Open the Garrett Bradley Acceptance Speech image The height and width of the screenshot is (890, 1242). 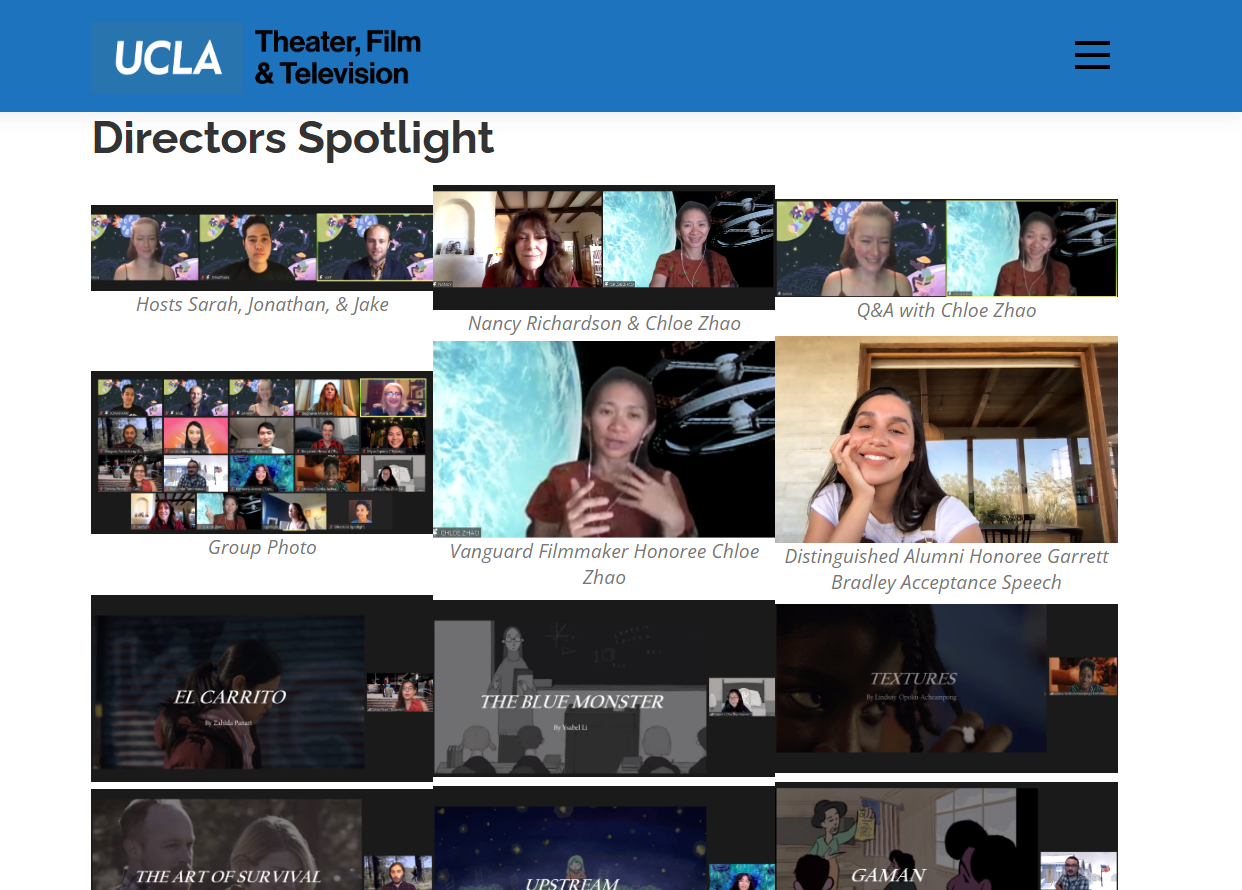[x=946, y=439]
